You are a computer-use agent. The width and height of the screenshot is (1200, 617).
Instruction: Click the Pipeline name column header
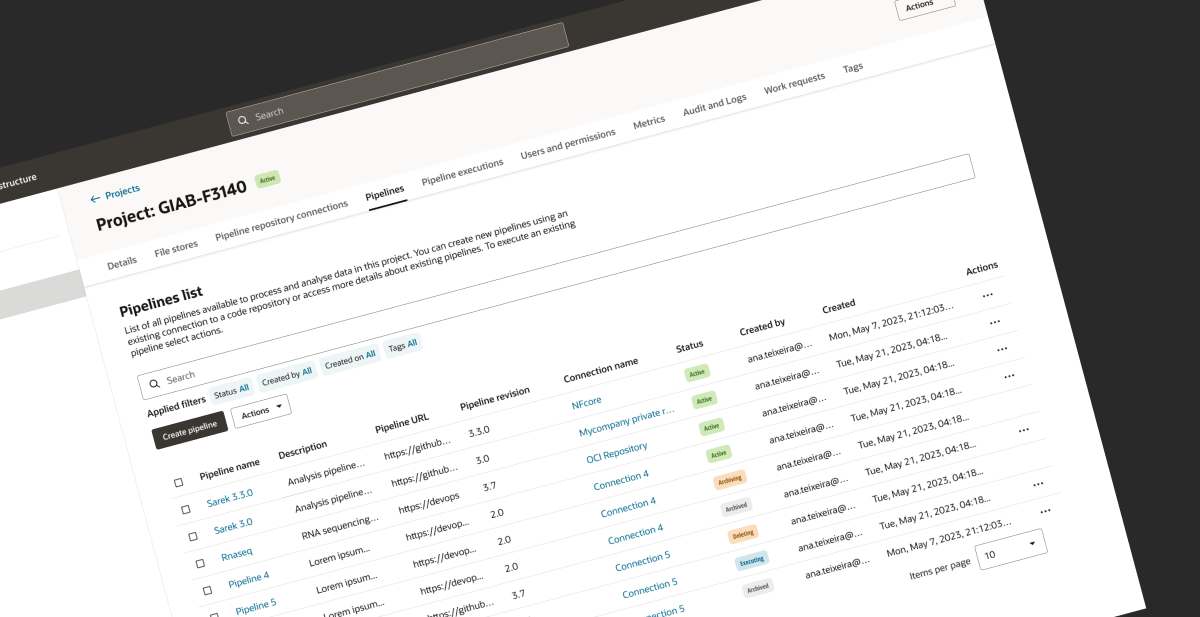point(230,469)
